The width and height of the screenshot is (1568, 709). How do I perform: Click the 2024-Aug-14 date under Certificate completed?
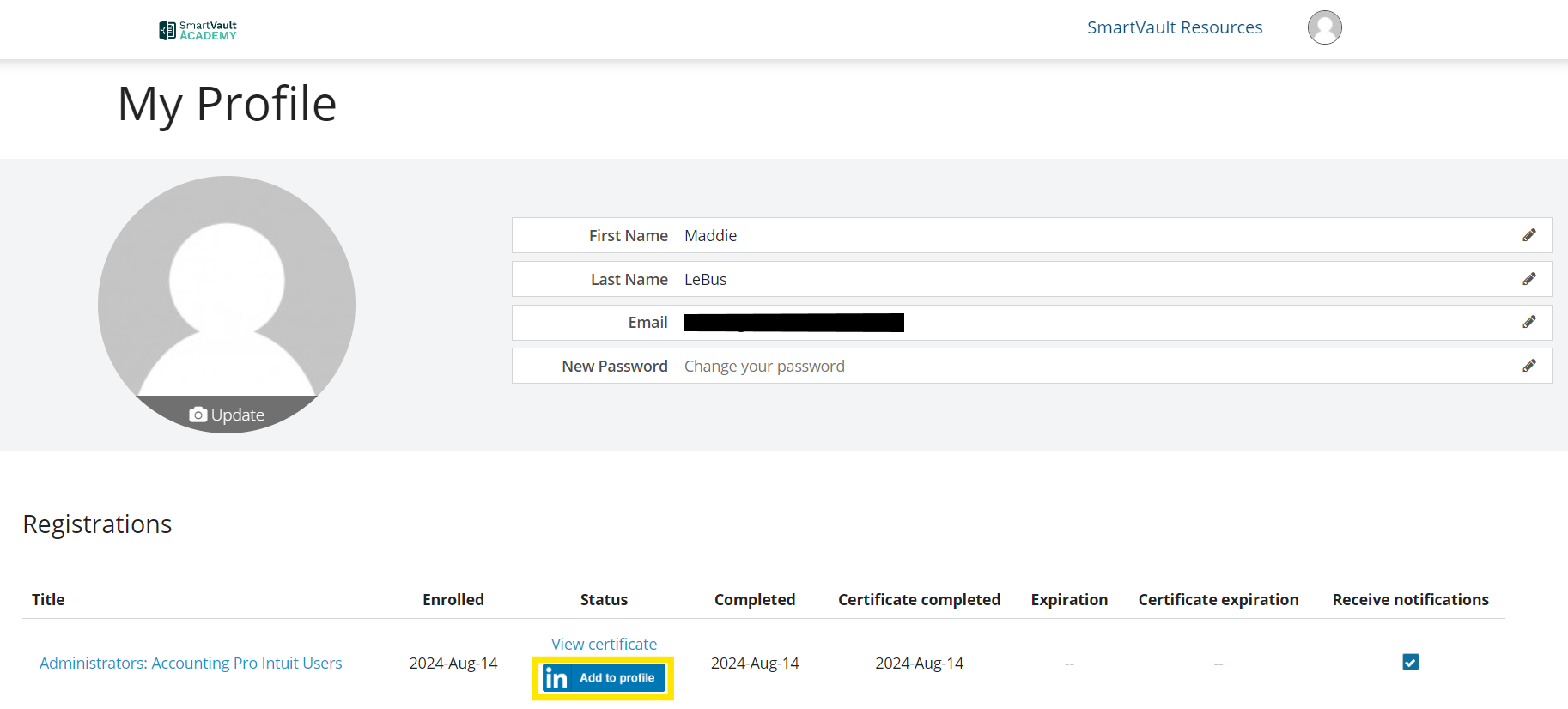pyautogui.click(x=919, y=663)
